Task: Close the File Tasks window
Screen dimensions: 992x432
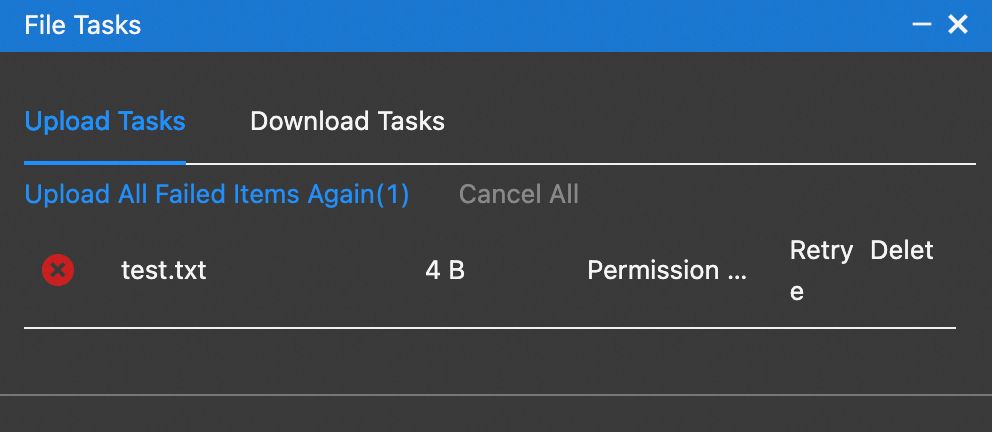Action: coord(958,25)
